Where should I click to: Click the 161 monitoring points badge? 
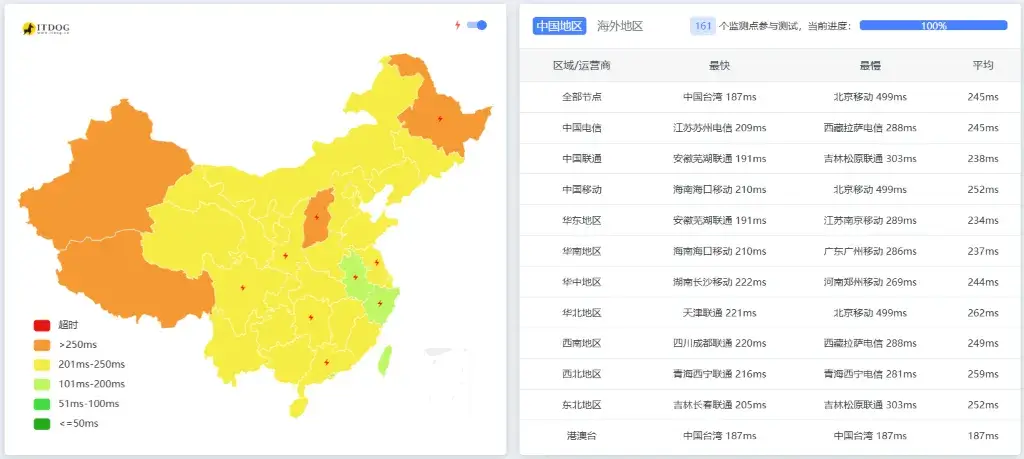(703, 26)
